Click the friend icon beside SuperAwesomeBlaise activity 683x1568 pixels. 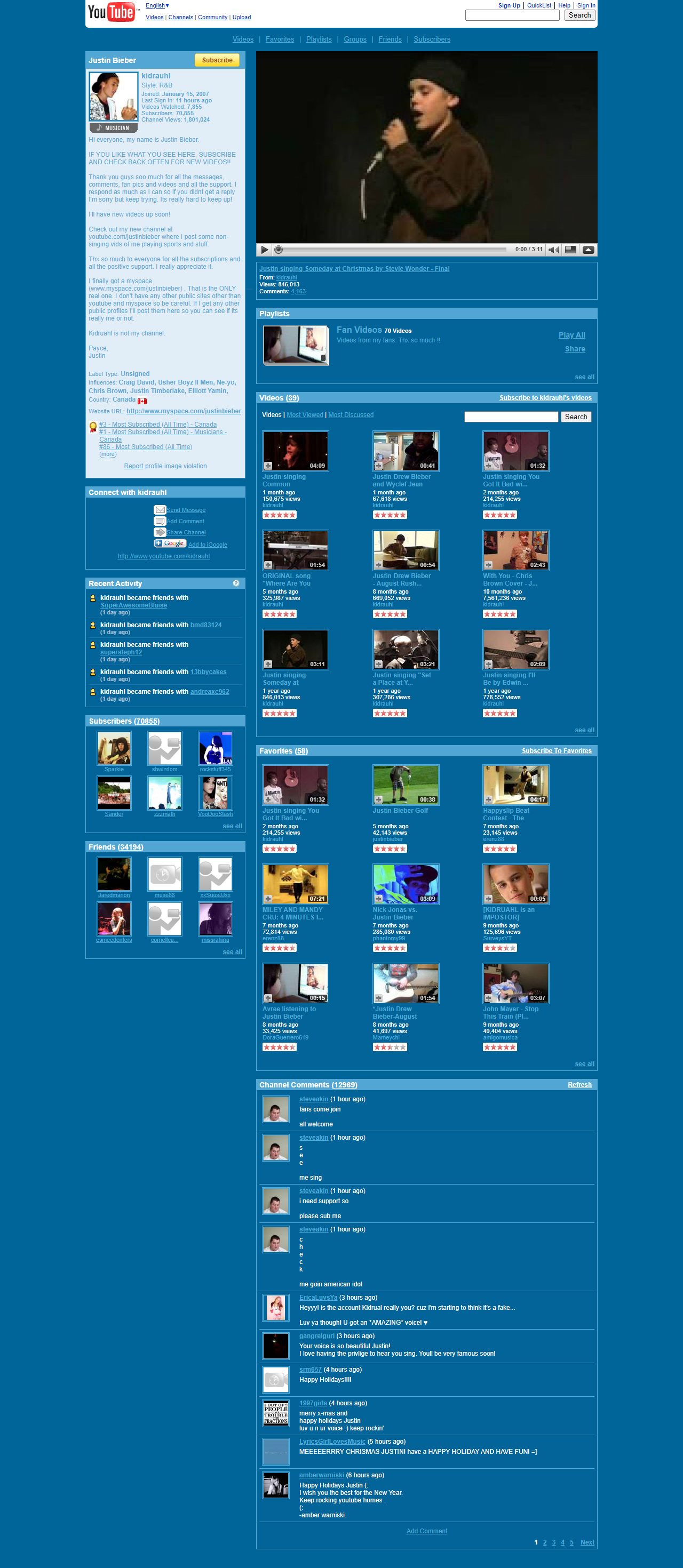(93, 598)
